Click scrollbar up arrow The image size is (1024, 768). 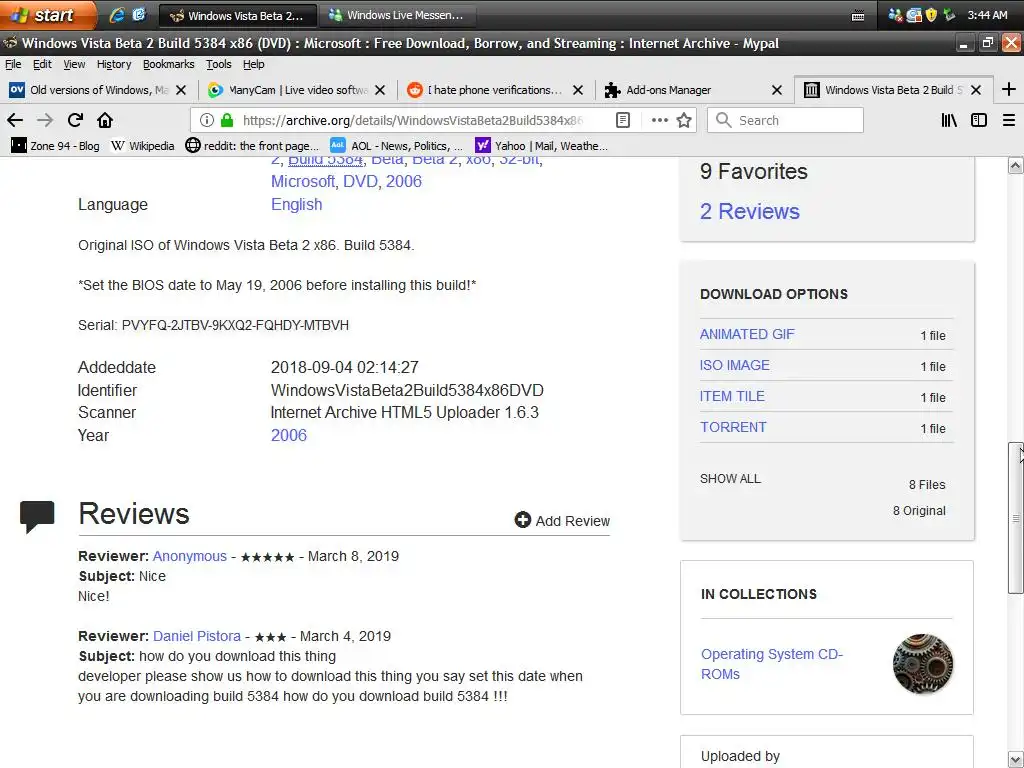tap(1016, 166)
